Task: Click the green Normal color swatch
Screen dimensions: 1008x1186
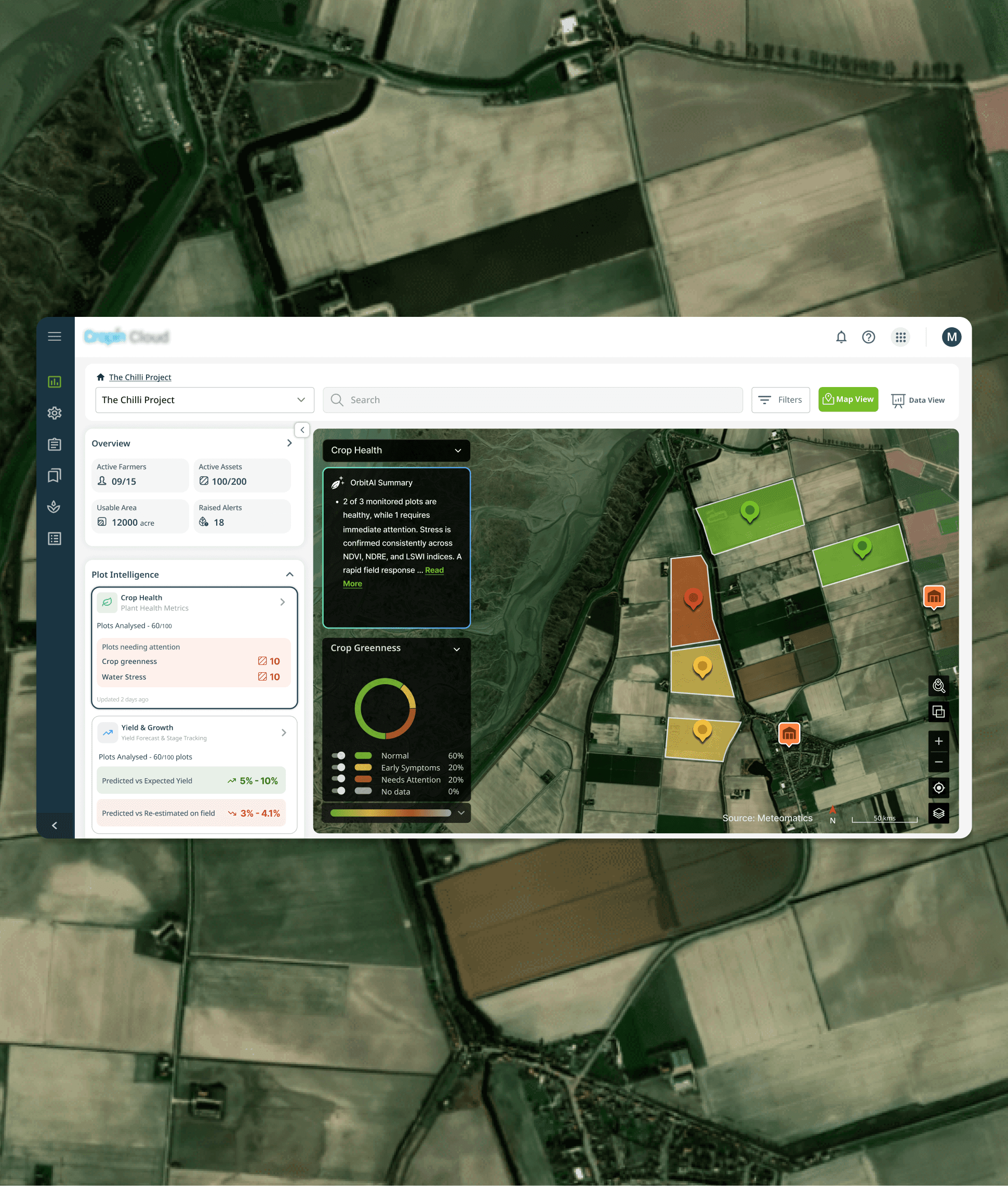Action: click(x=363, y=755)
